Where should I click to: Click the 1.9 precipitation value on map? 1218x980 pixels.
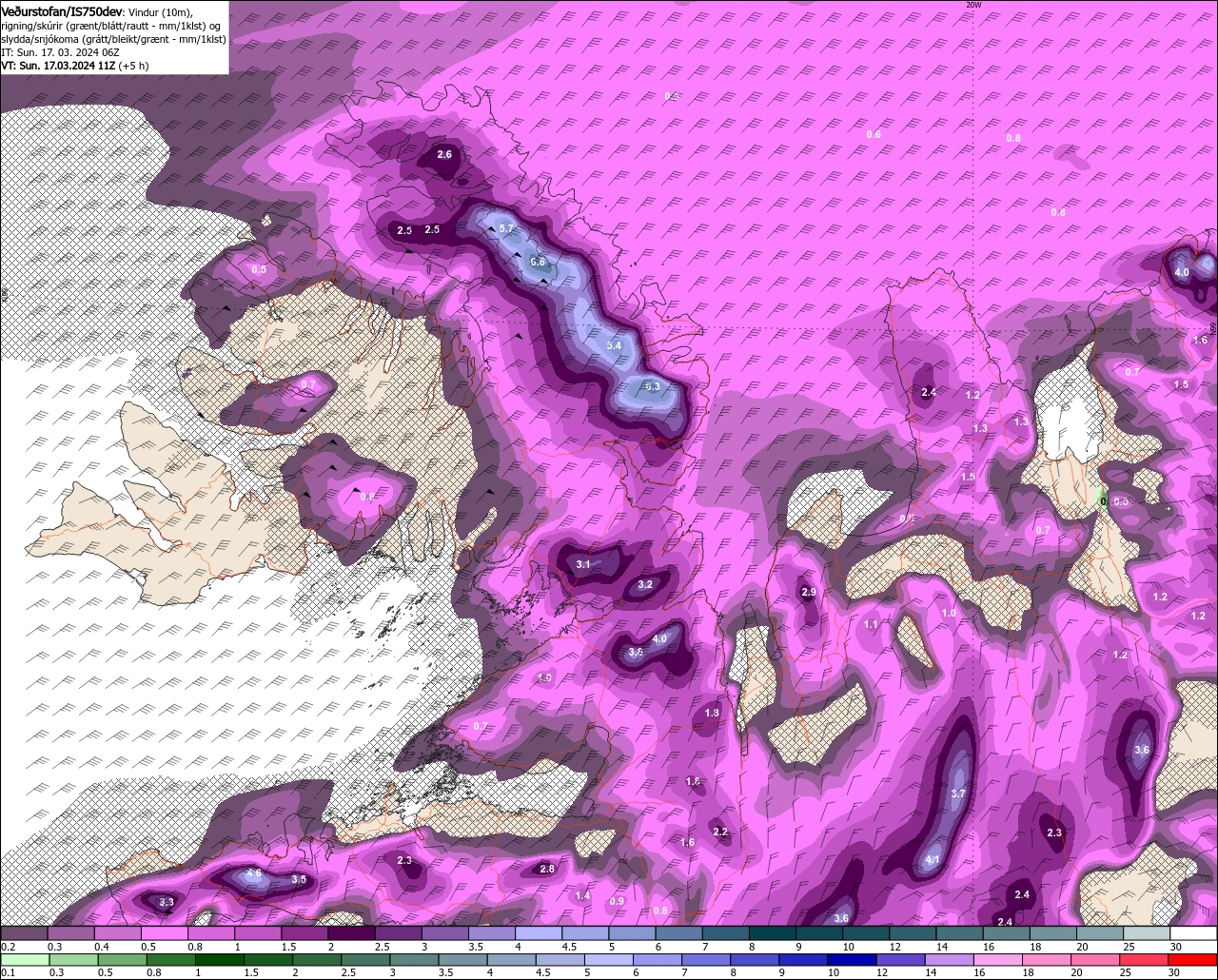pos(544,677)
